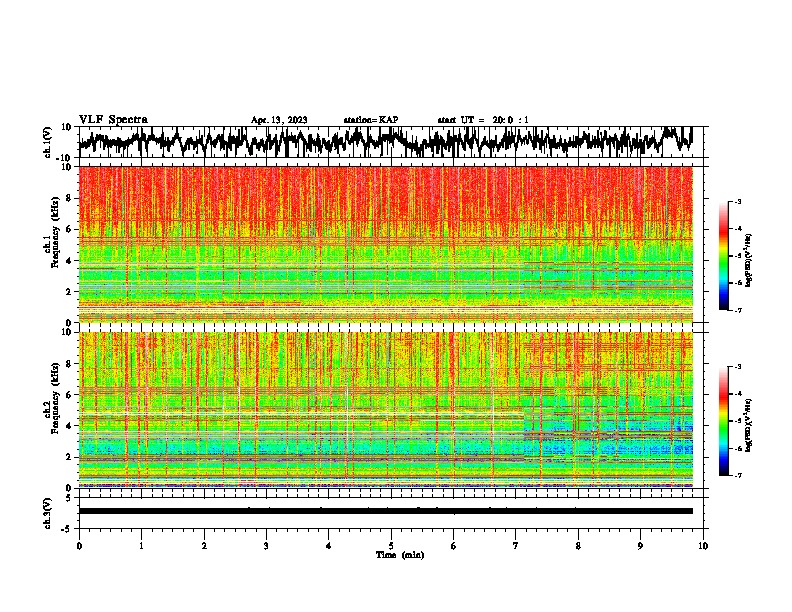
Task: Click the "ch.1(V)" waveform axis label
Action: coord(48,142)
